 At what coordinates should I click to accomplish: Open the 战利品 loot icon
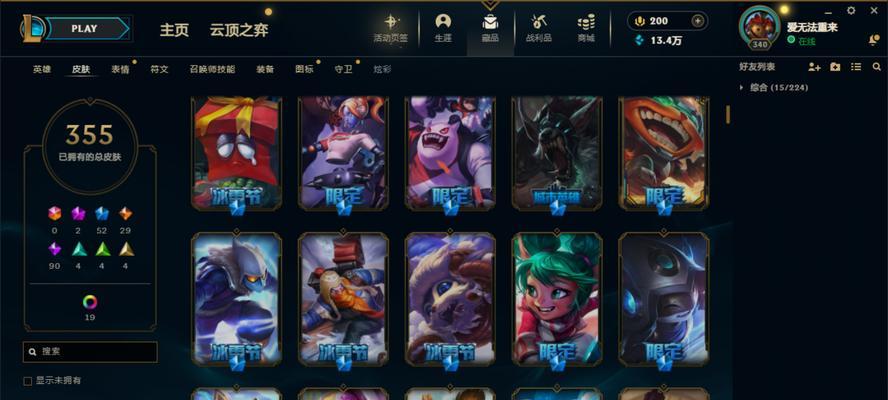tap(539, 27)
